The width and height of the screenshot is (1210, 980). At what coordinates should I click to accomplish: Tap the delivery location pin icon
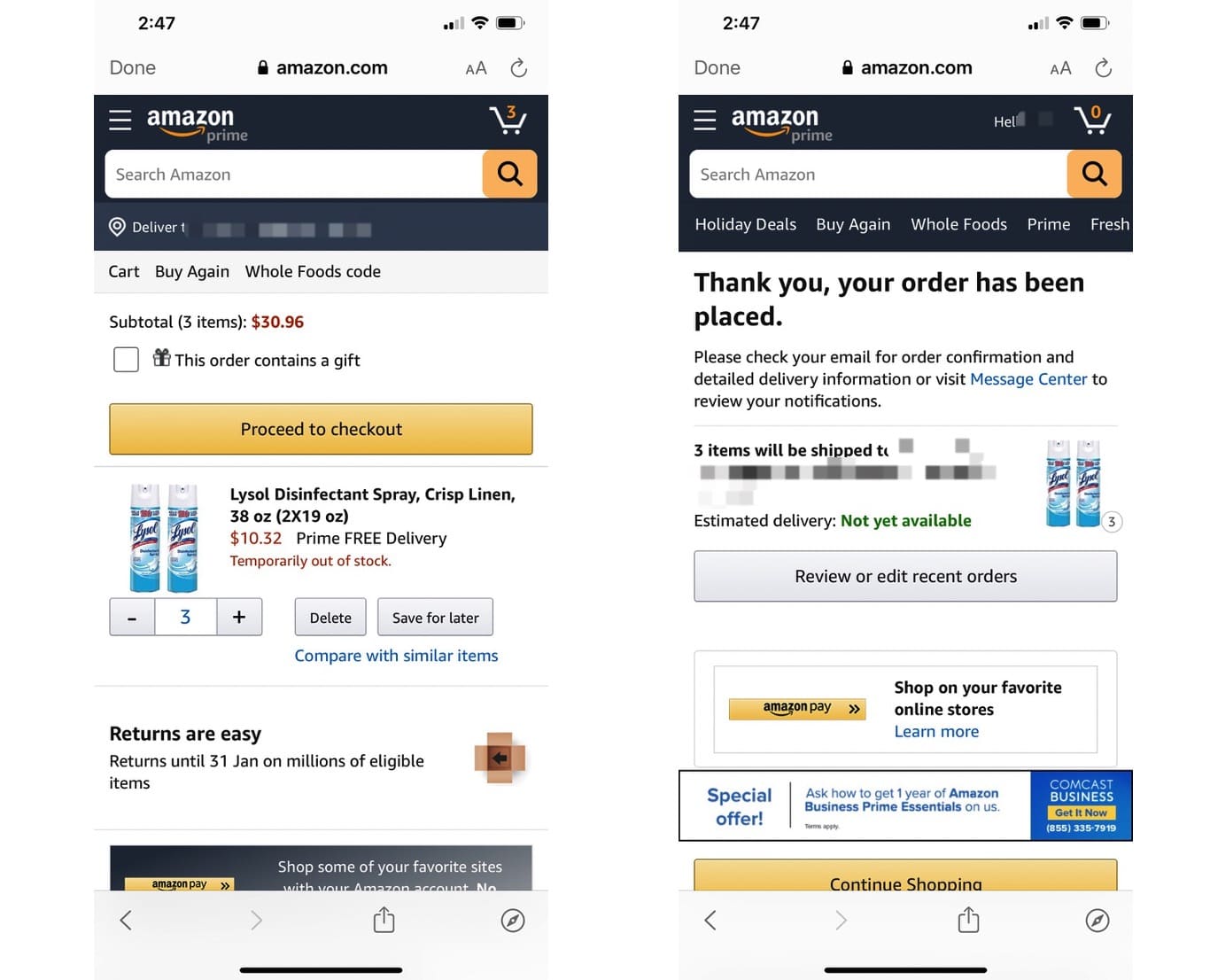pos(117,228)
